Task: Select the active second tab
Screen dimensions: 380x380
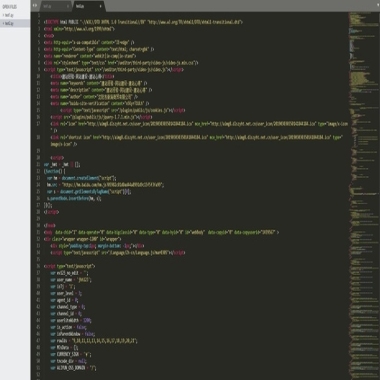Action: (88, 6)
